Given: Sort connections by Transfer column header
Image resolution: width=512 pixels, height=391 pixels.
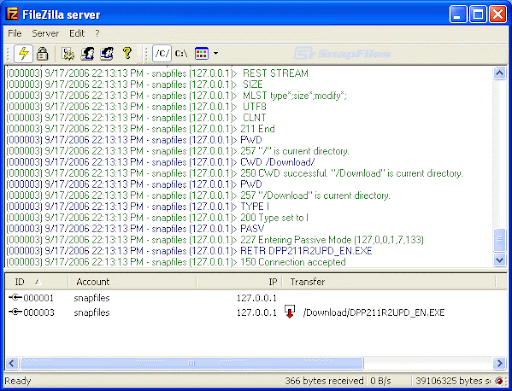Looking at the screenshot, I should click(389, 282).
